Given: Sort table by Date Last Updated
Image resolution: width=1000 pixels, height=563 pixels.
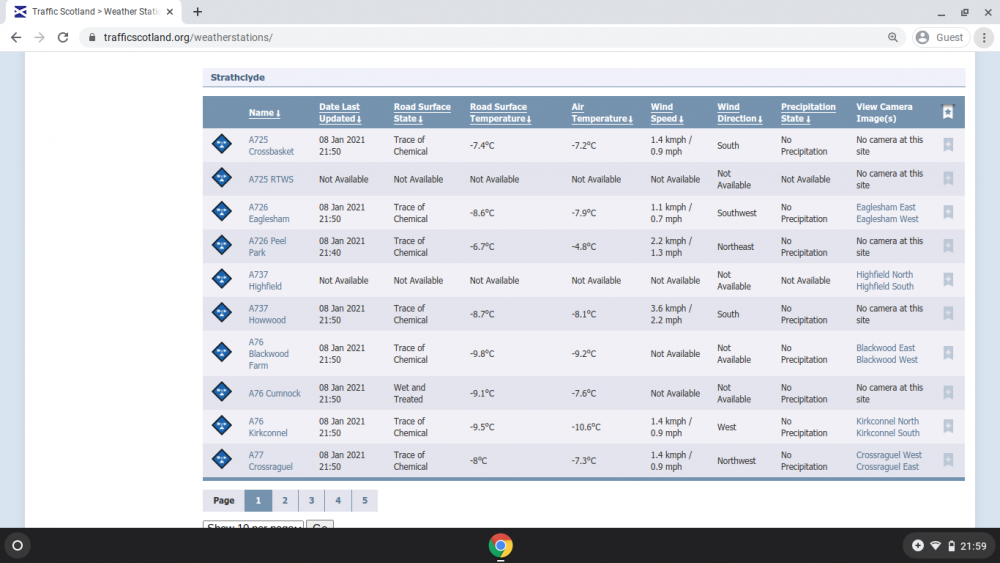Looking at the screenshot, I should coord(340,113).
